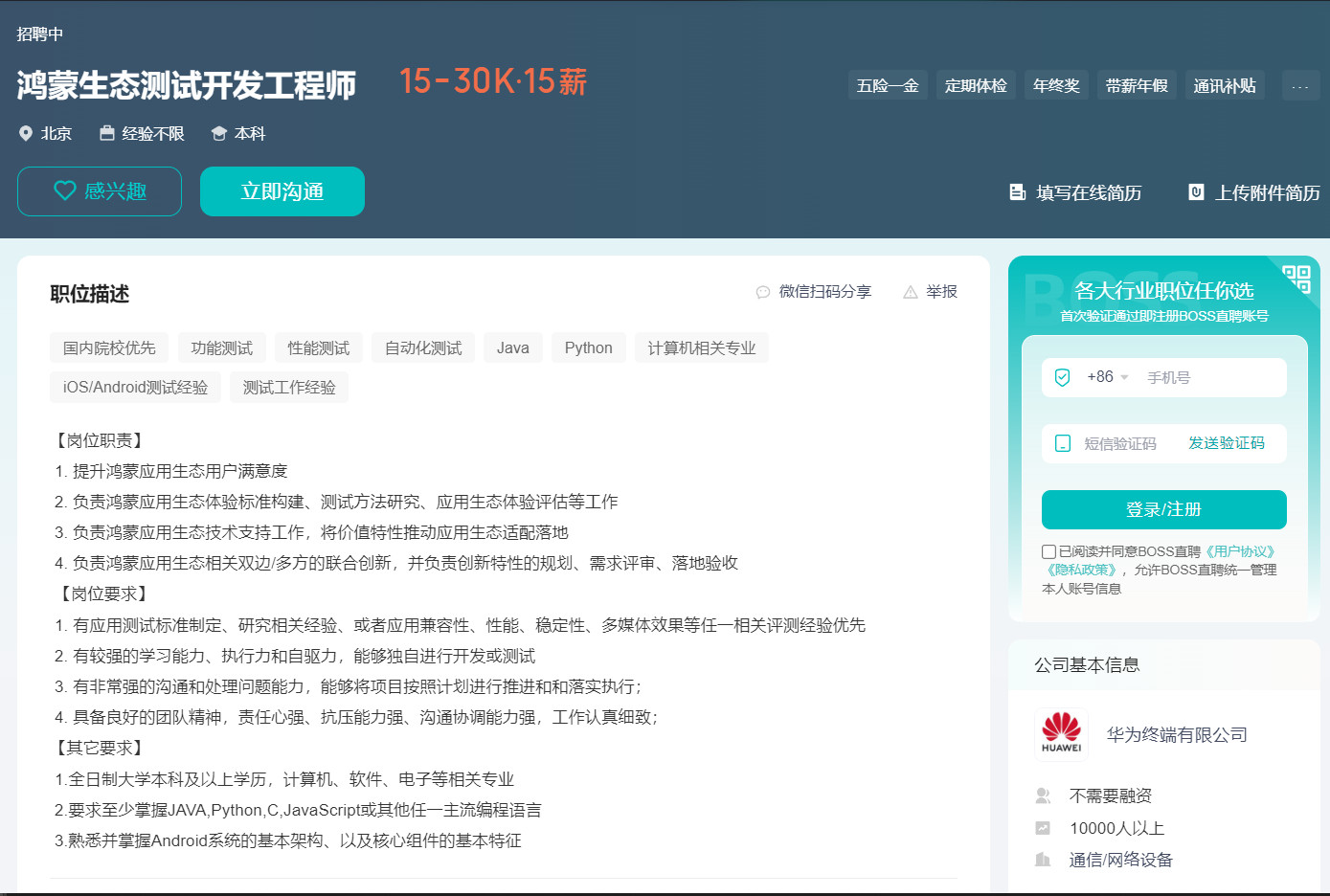Image resolution: width=1330 pixels, height=896 pixels.
Task: Click the iOS/Android测试经验 tag
Action: (135, 387)
